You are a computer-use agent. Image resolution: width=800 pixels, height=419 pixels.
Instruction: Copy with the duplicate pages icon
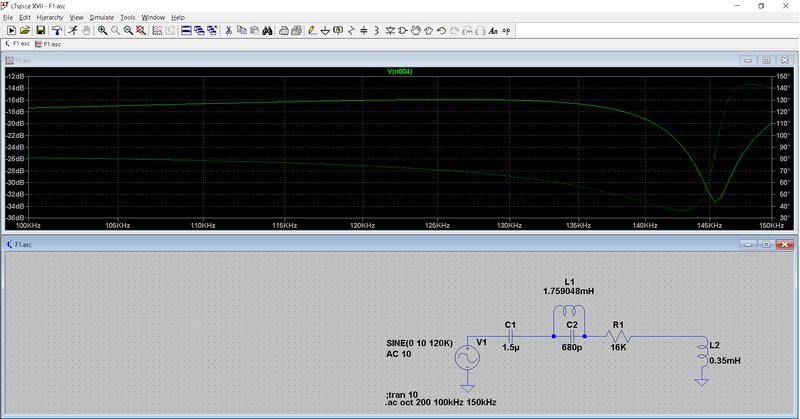[x=242, y=31]
